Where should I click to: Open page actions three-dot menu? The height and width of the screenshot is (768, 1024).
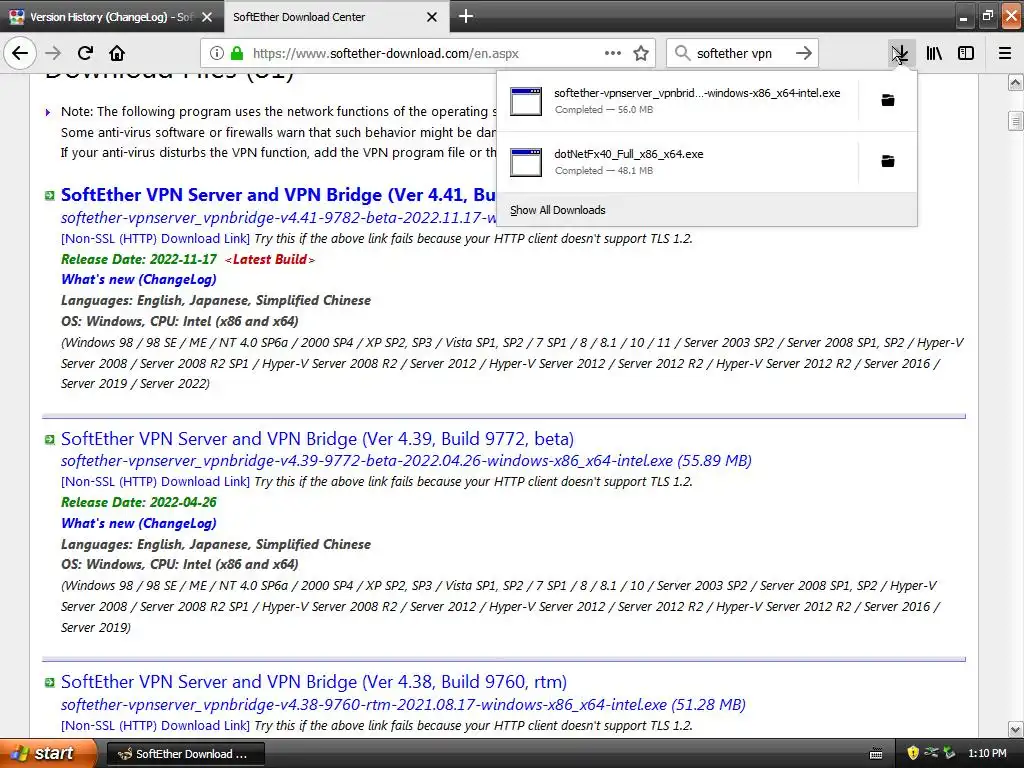613,53
